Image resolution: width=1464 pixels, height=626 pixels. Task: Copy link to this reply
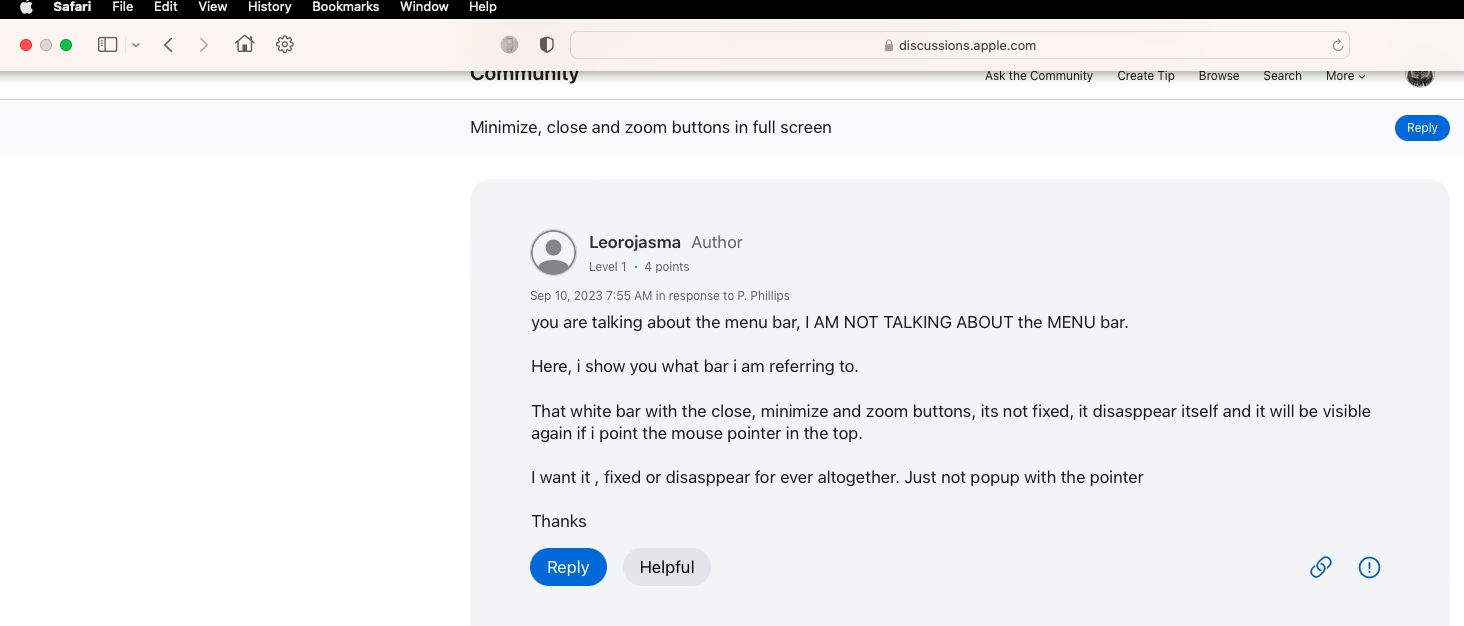coord(1321,567)
